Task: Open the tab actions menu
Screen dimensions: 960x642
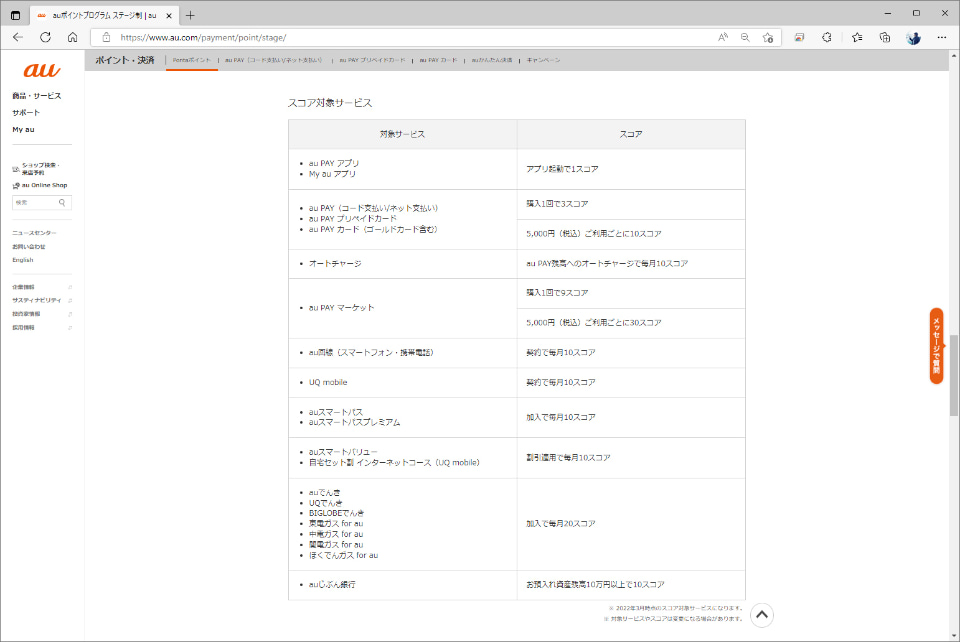Action: point(15,15)
